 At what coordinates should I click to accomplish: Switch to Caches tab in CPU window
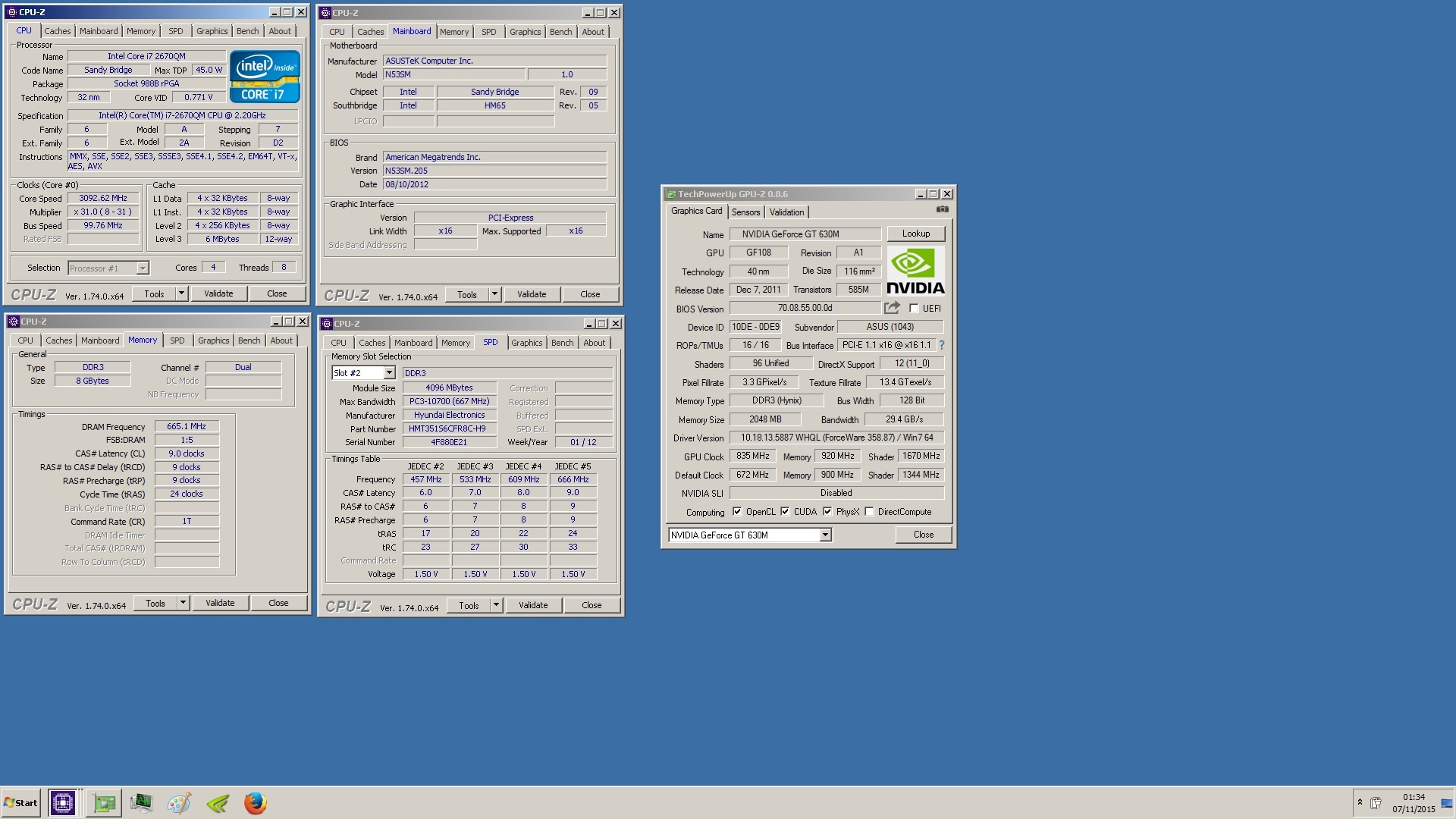pyautogui.click(x=57, y=31)
